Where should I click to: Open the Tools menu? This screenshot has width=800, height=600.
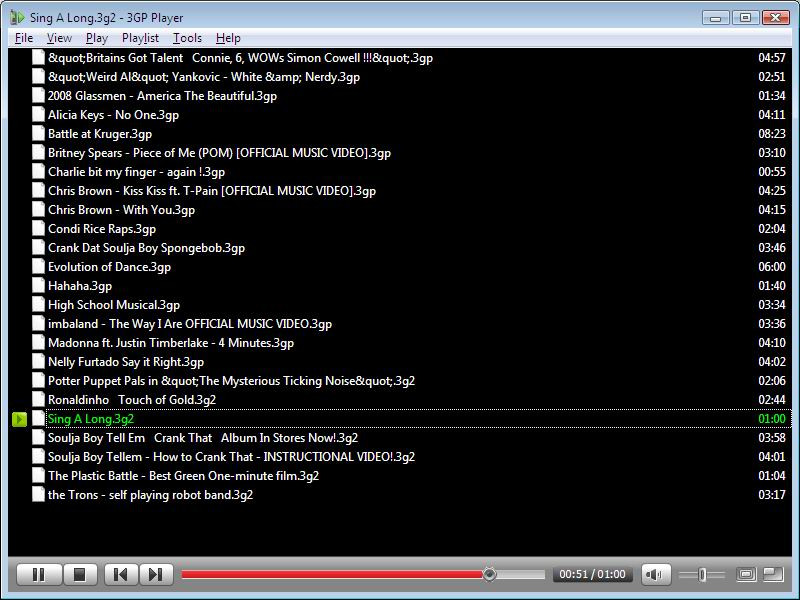(187, 38)
